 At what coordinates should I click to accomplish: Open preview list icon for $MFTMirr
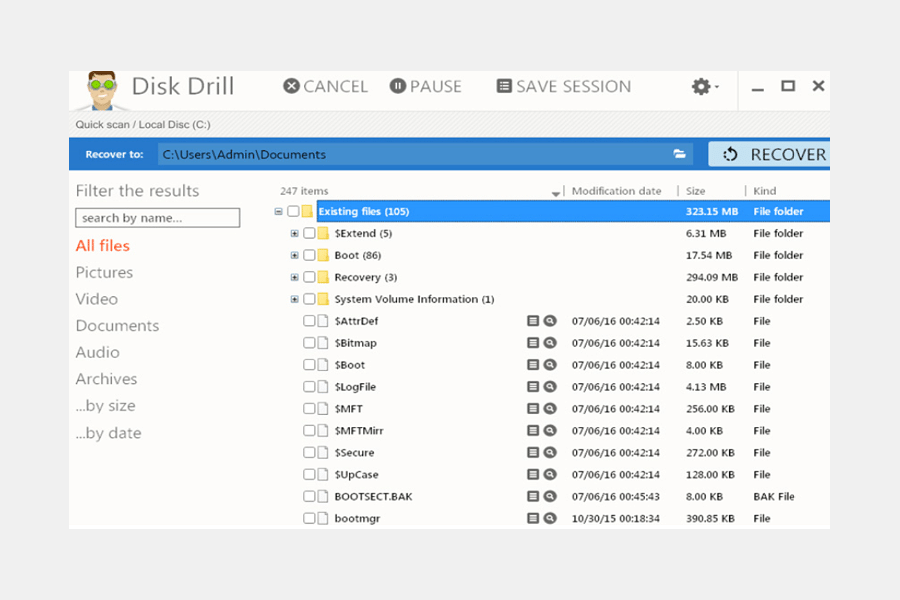point(533,430)
